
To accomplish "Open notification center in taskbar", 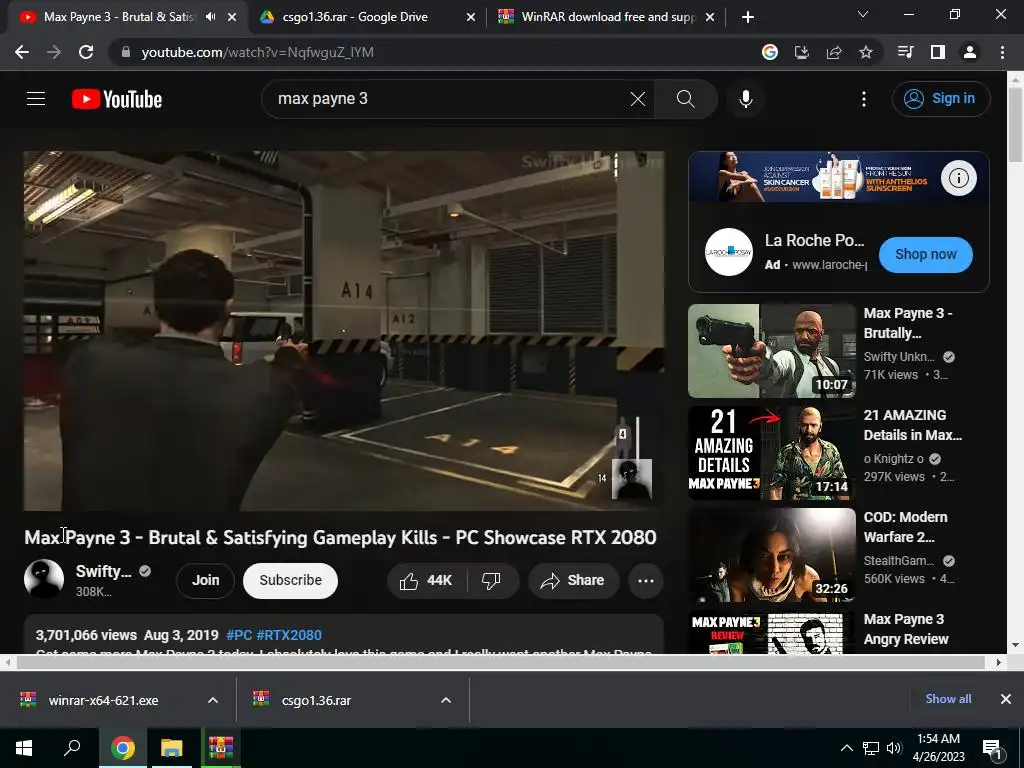I will (991, 748).
